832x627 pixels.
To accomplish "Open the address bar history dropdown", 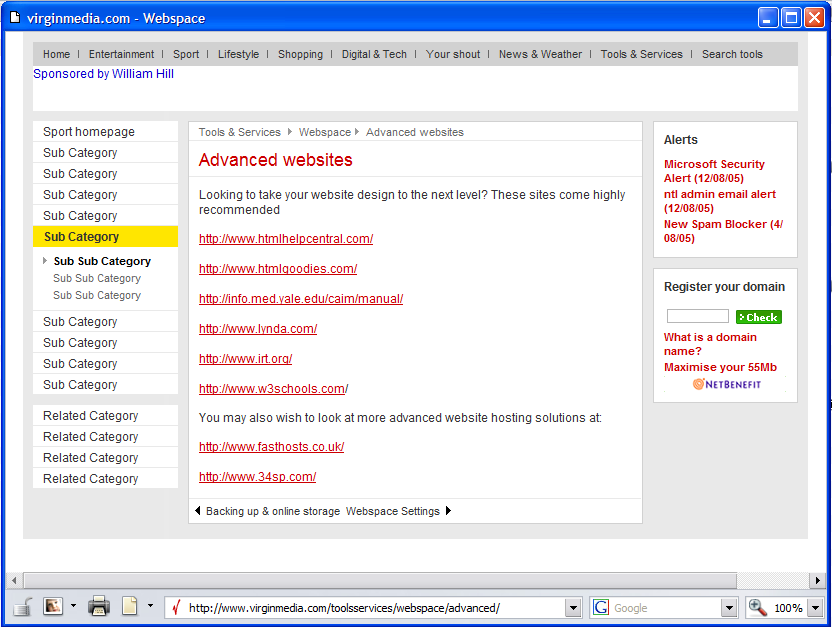I will (573, 608).
